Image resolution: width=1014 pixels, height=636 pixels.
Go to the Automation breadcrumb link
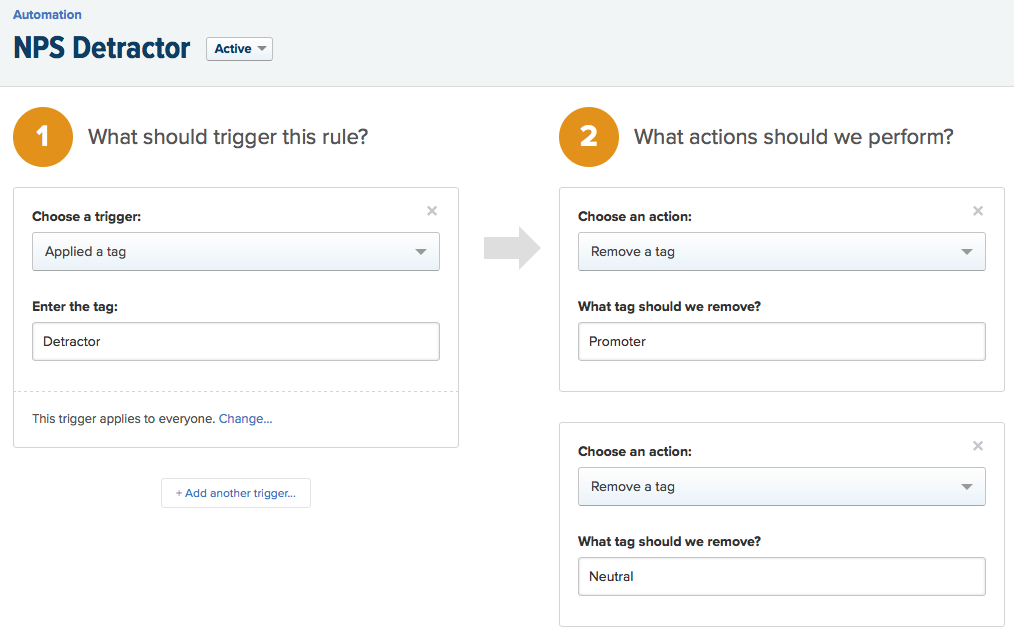(47, 15)
